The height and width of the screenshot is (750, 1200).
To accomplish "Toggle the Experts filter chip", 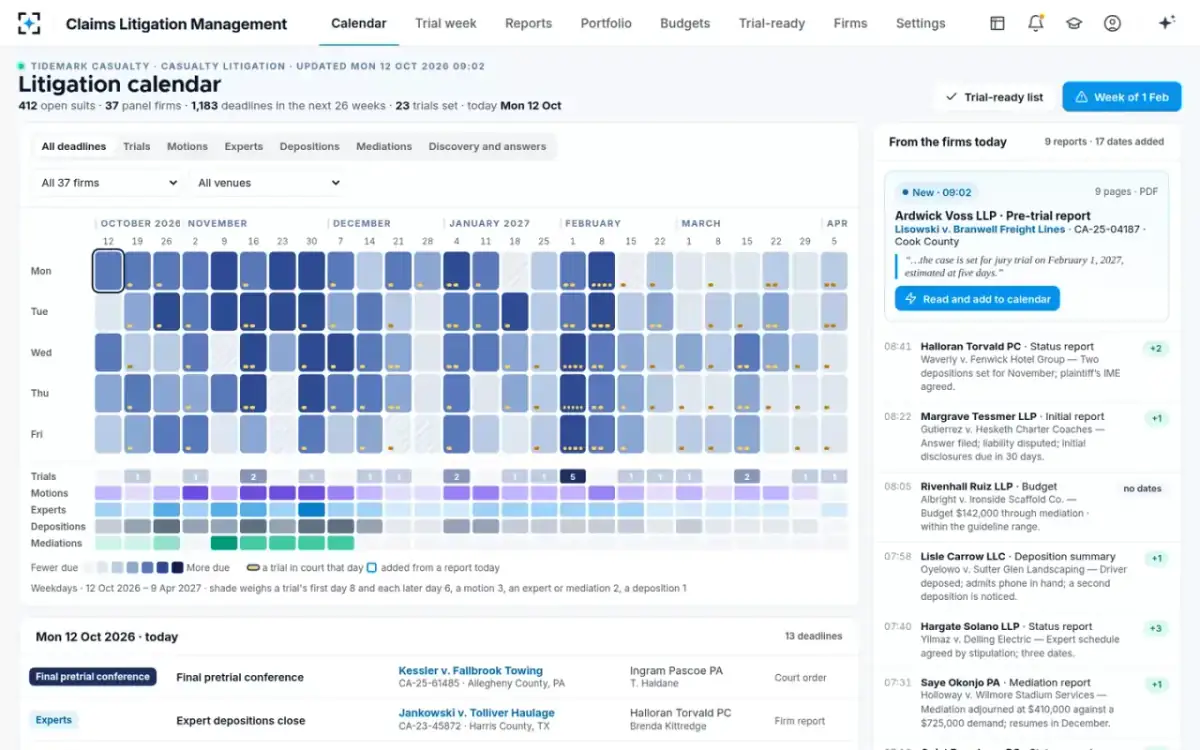I will [x=244, y=146].
